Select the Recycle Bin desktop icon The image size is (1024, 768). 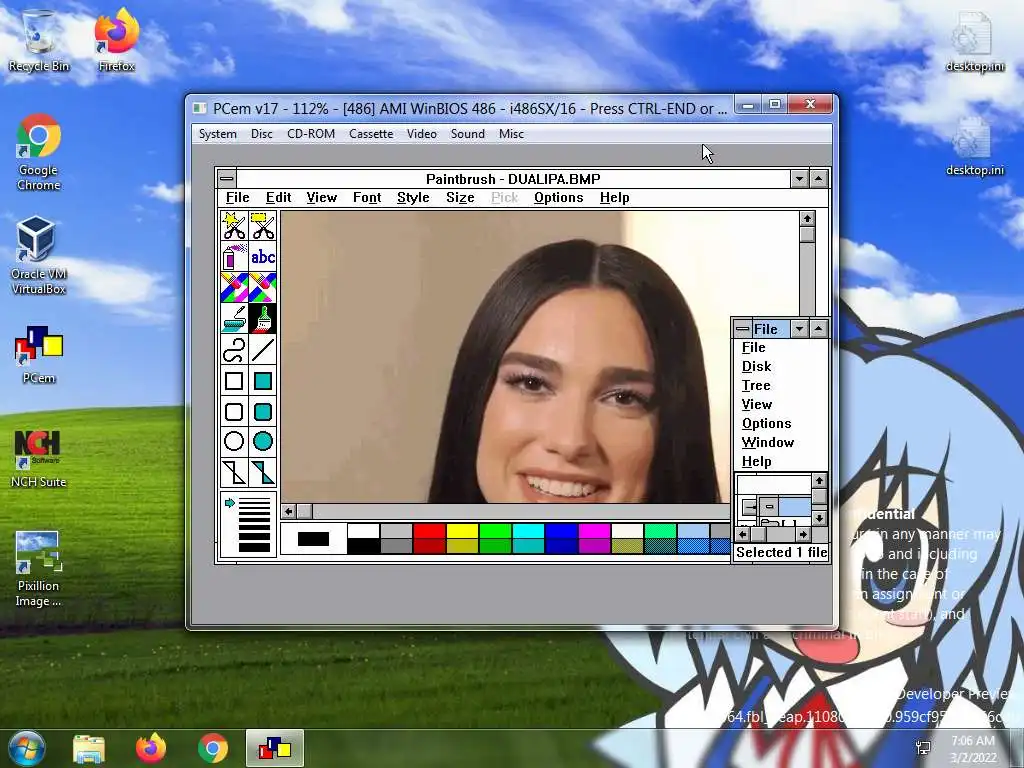[39, 40]
